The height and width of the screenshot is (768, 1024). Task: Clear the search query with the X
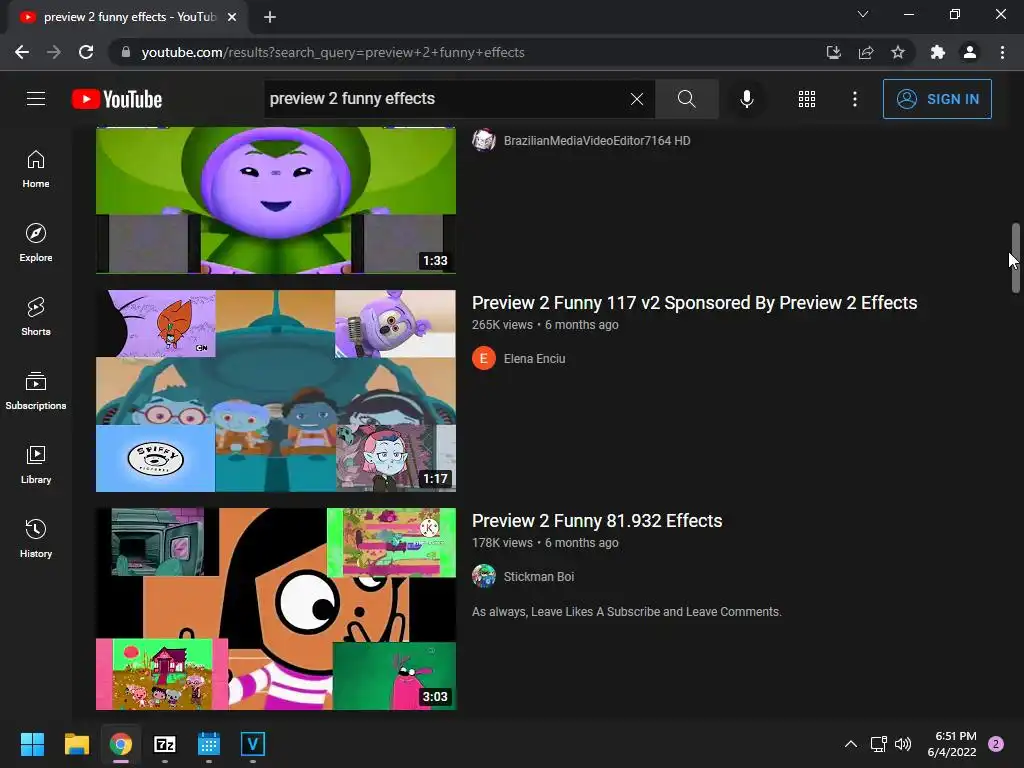coord(637,99)
